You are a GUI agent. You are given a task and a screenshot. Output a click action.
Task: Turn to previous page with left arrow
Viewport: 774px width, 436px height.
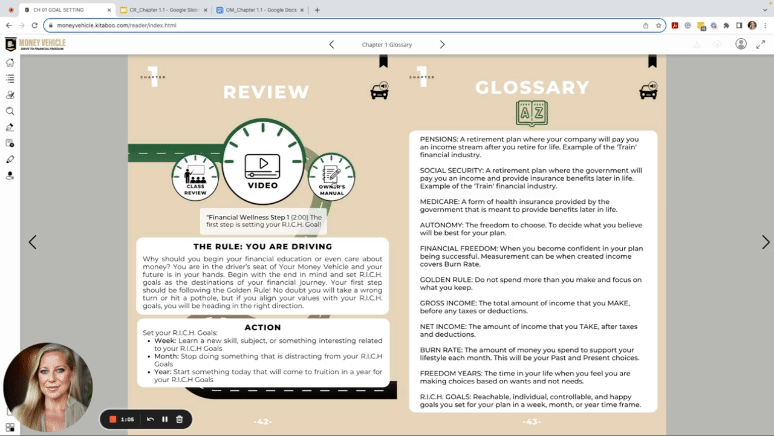33,242
